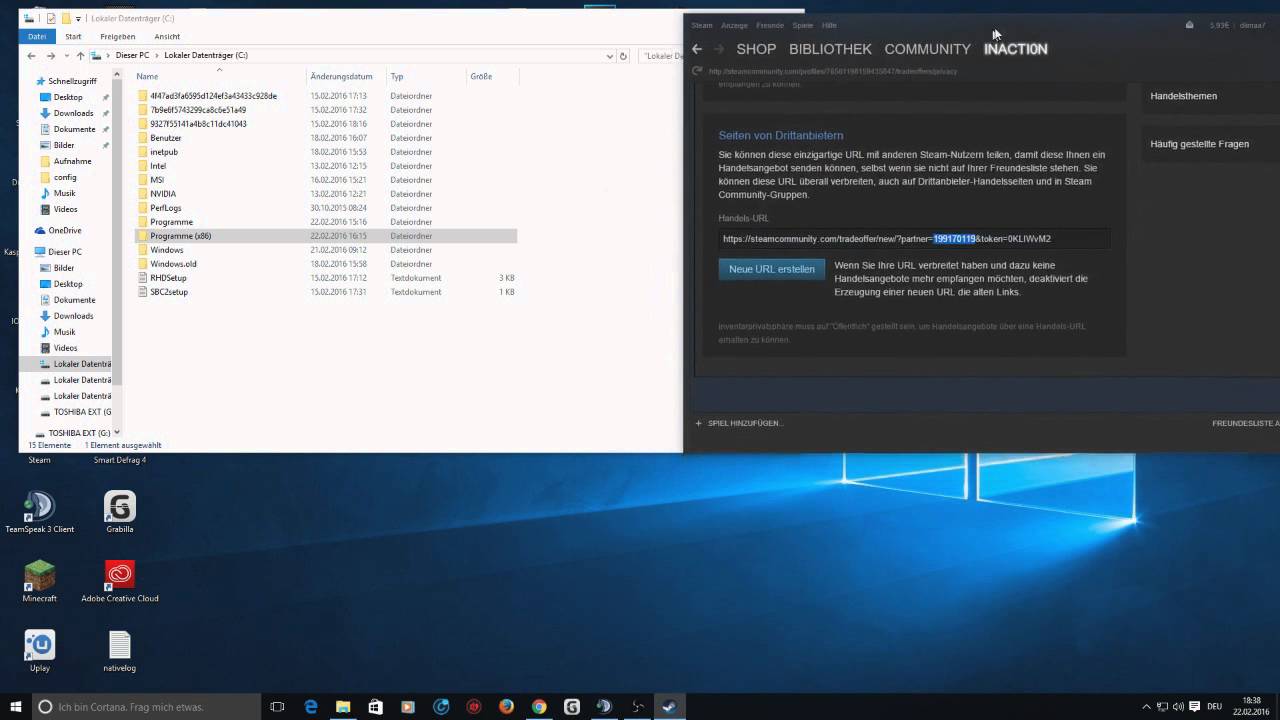This screenshot has height=720, width=1280.
Task: Open Anzeige menu in Steam
Action: click(x=734, y=25)
